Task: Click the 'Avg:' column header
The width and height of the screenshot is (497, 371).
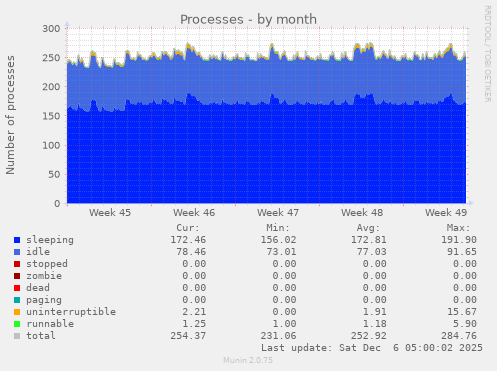Action: coord(368,228)
